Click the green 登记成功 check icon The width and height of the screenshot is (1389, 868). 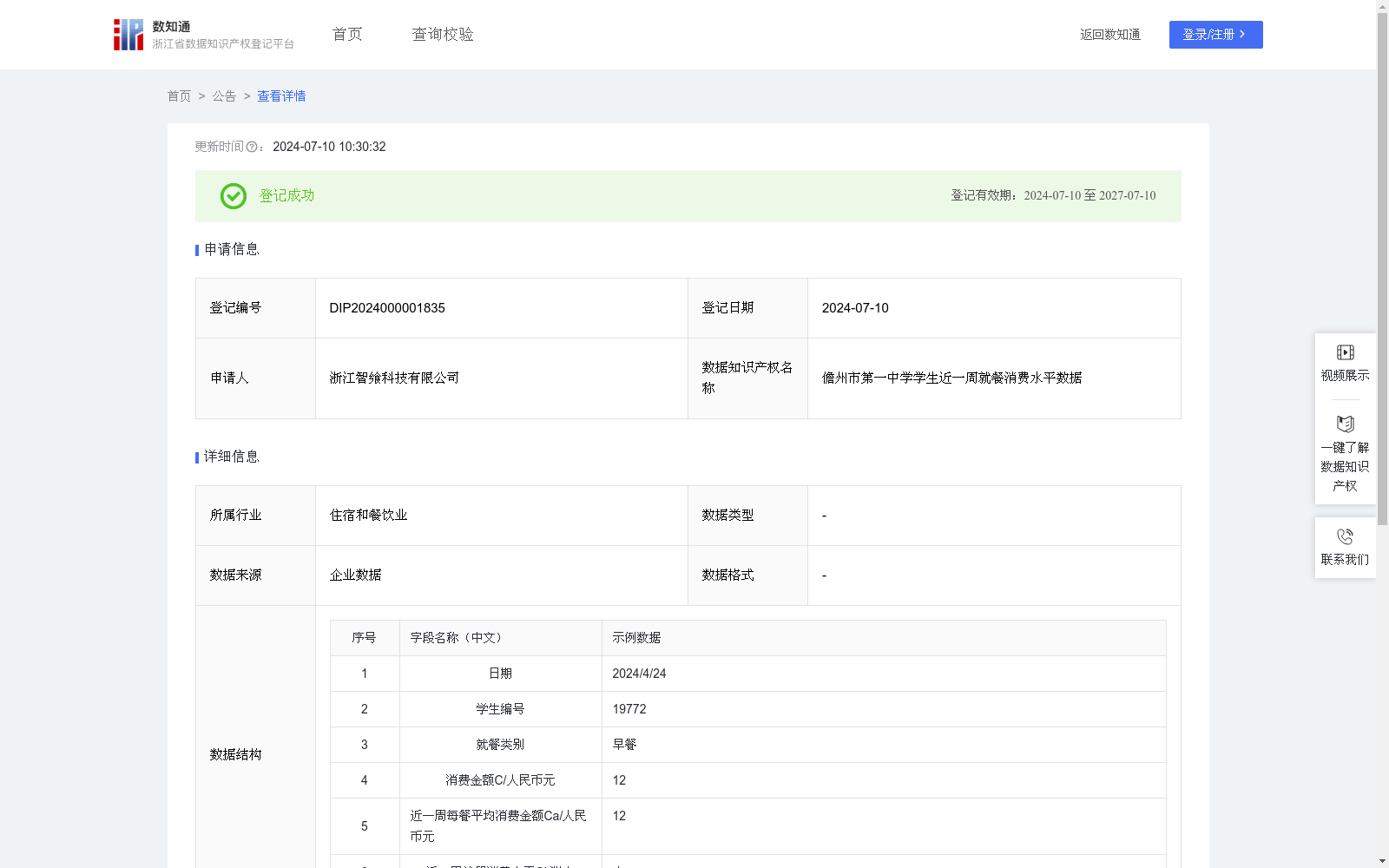[x=234, y=196]
